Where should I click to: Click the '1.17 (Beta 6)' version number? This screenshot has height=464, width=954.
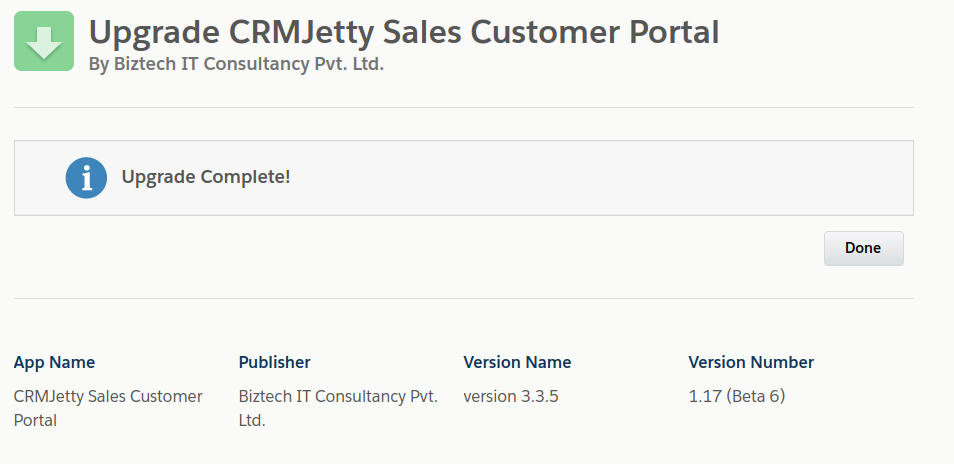(x=737, y=396)
